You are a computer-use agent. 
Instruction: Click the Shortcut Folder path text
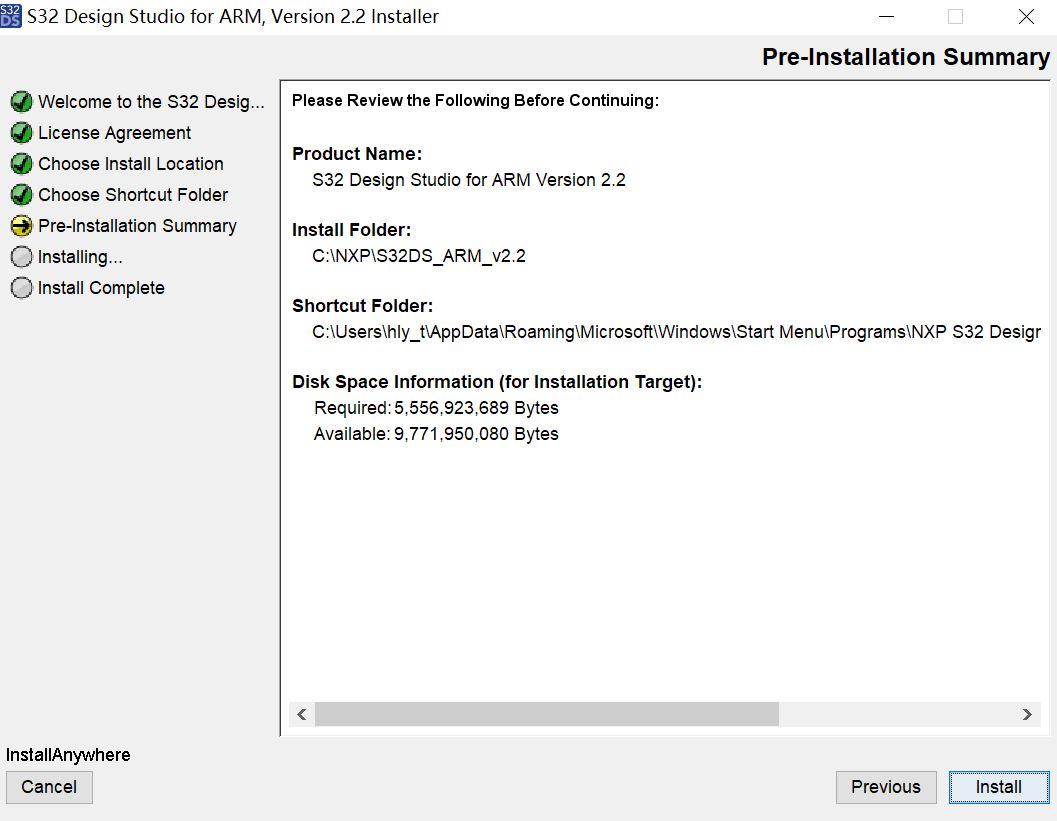coord(676,332)
